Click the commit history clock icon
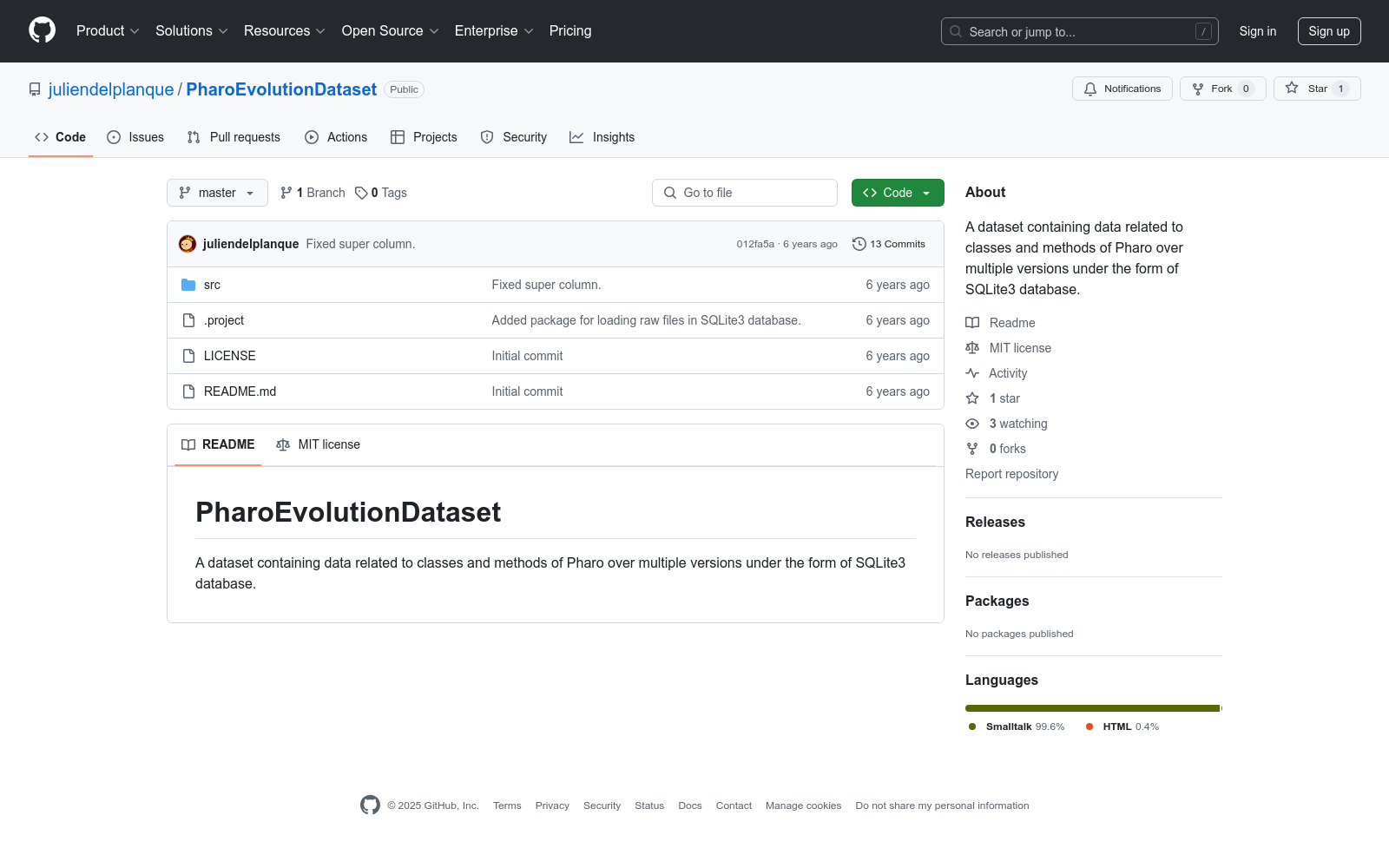The image size is (1389, 868). tap(859, 244)
